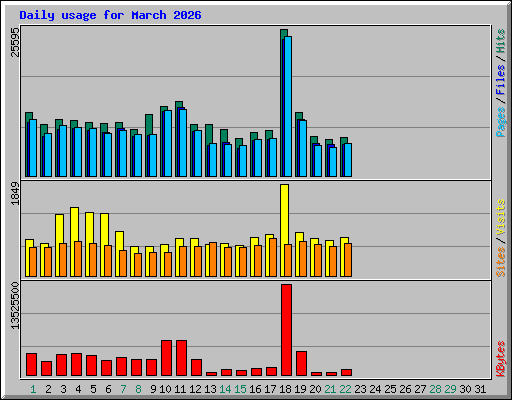Screen dimensions: 512x400
Task: Click the cyan Pages bar for day 1
Action: pyautogui.click(x=33, y=148)
